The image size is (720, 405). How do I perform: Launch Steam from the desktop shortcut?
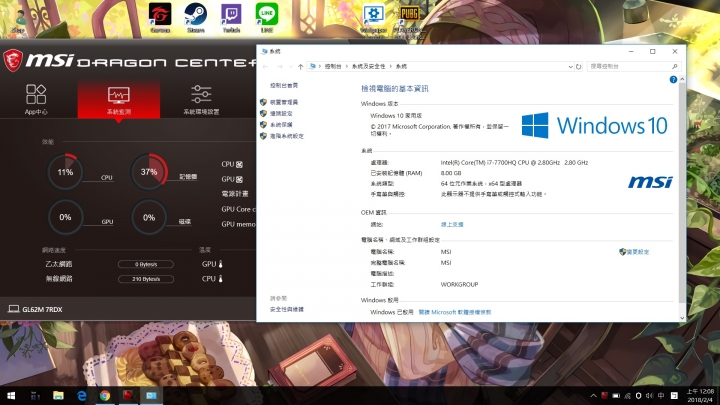coord(196,17)
